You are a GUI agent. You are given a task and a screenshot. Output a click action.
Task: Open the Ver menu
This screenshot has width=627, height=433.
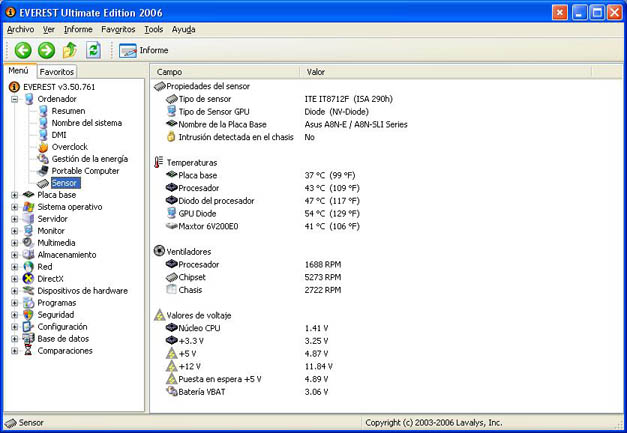click(49, 29)
